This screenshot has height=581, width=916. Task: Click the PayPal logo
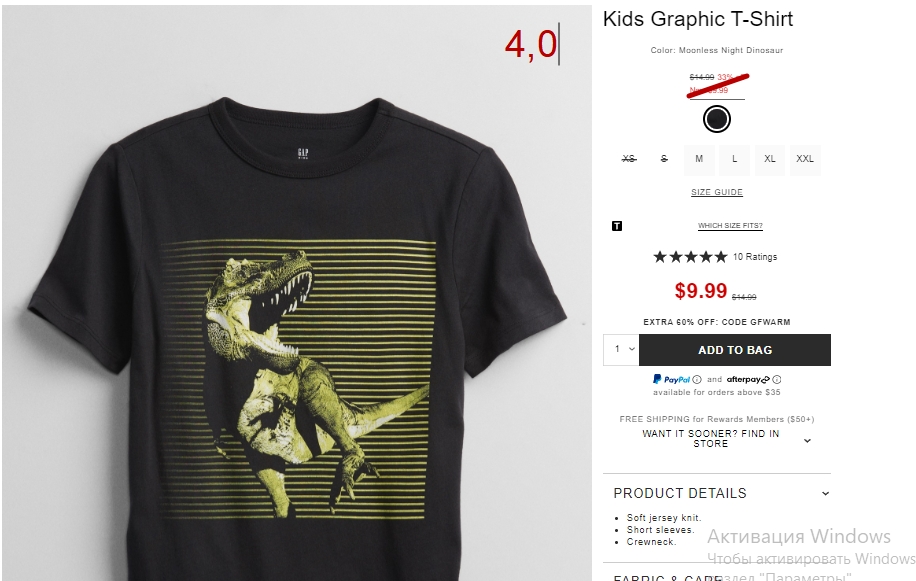click(671, 380)
